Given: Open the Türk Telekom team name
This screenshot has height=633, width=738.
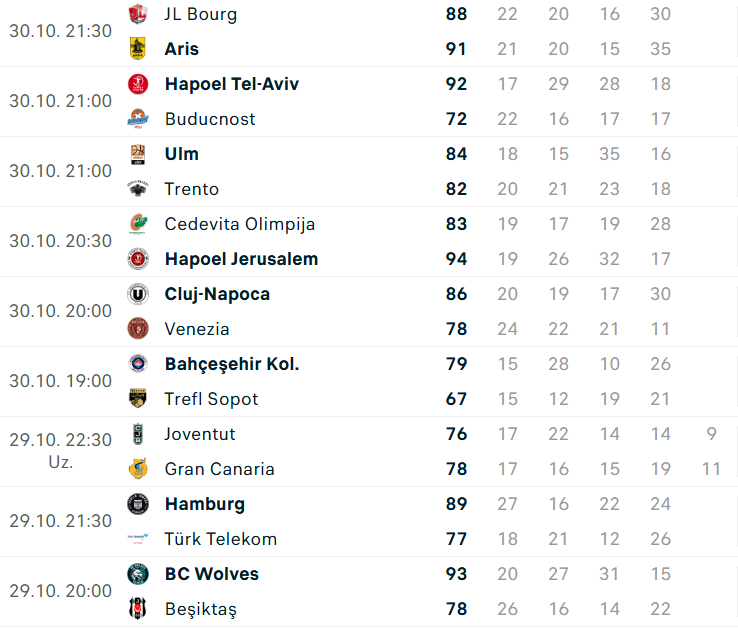Looking at the screenshot, I should pos(221,539).
